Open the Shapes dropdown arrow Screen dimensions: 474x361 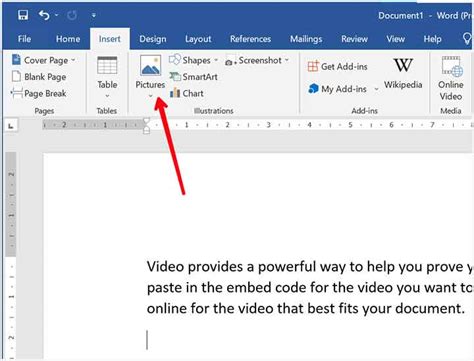(x=216, y=60)
